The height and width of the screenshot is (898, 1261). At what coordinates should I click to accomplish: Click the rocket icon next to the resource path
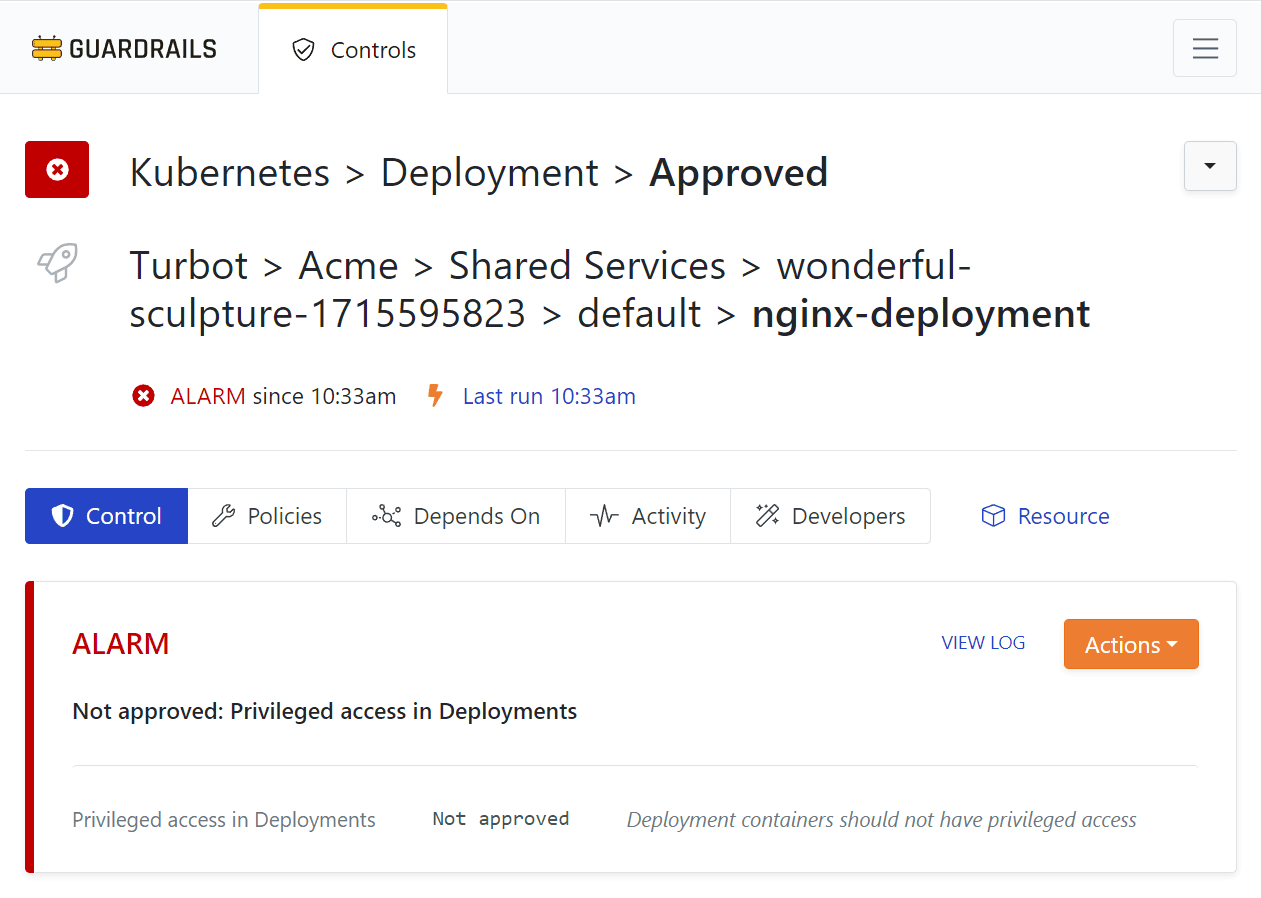(56, 263)
